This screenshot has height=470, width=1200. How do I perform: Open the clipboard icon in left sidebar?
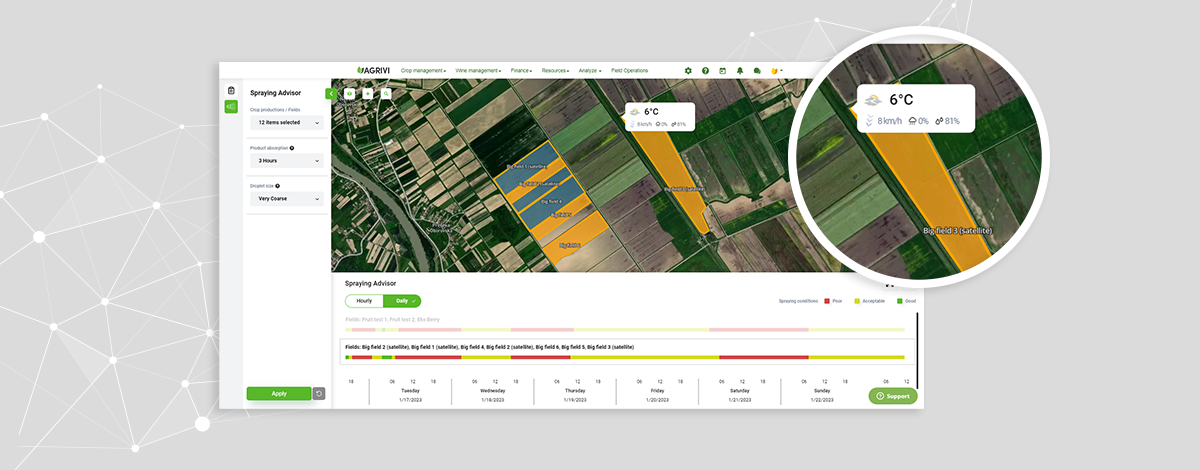coord(231,90)
